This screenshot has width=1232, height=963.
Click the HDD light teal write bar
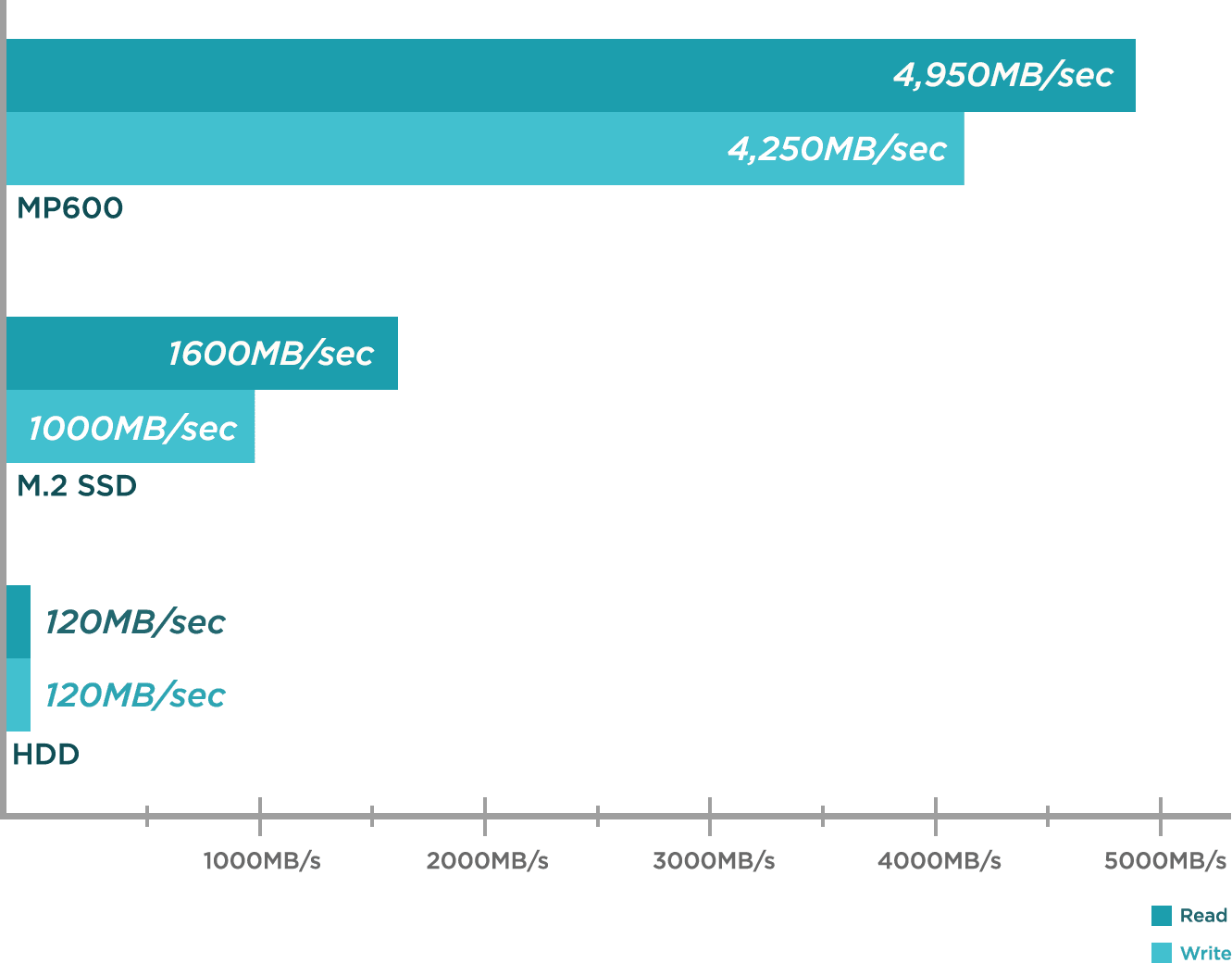[x=19, y=694]
